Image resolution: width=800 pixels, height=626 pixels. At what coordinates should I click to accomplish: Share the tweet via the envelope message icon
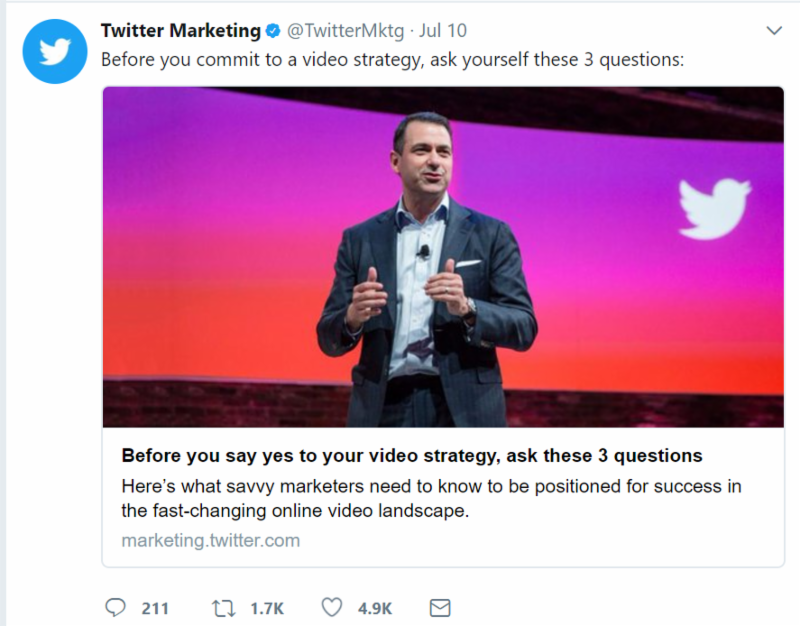pos(439,608)
